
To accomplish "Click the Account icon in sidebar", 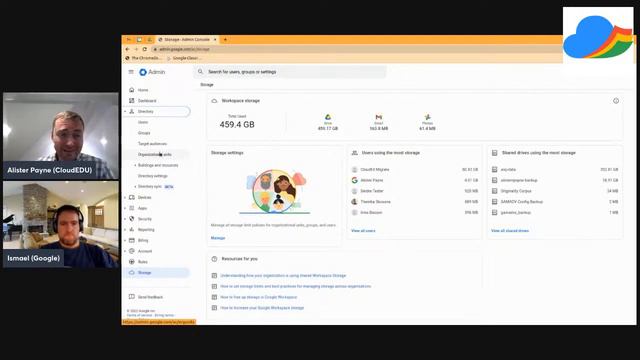I will [131, 251].
